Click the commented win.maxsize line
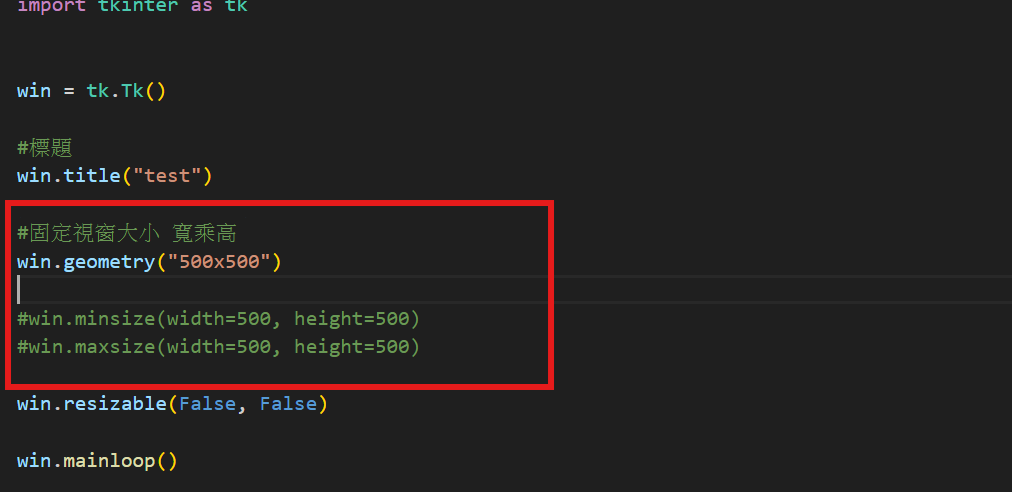This screenshot has height=492, width=1012. point(218,347)
